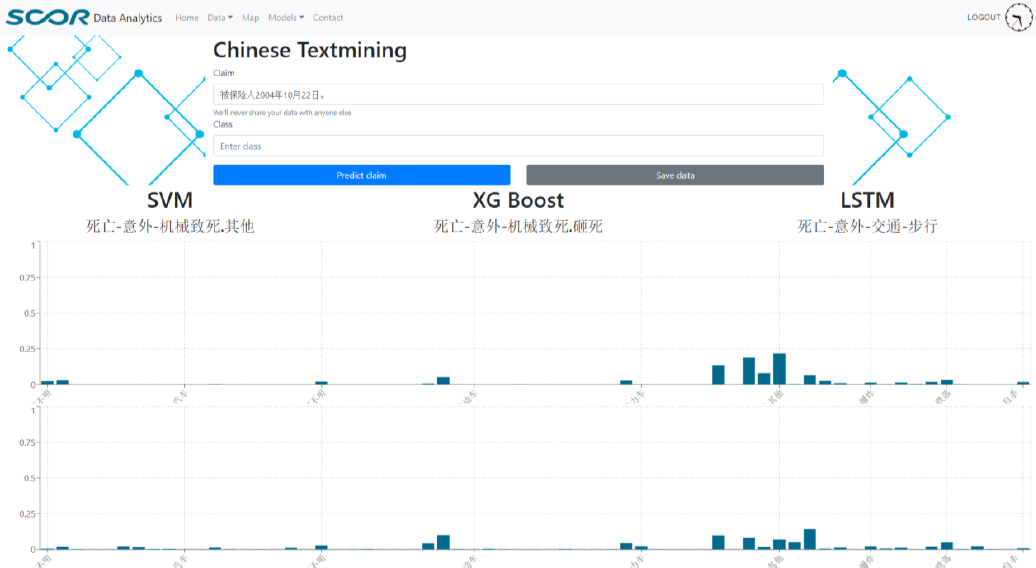Click the XG Boost model heading
This screenshot has width=1036, height=568.
click(518, 201)
